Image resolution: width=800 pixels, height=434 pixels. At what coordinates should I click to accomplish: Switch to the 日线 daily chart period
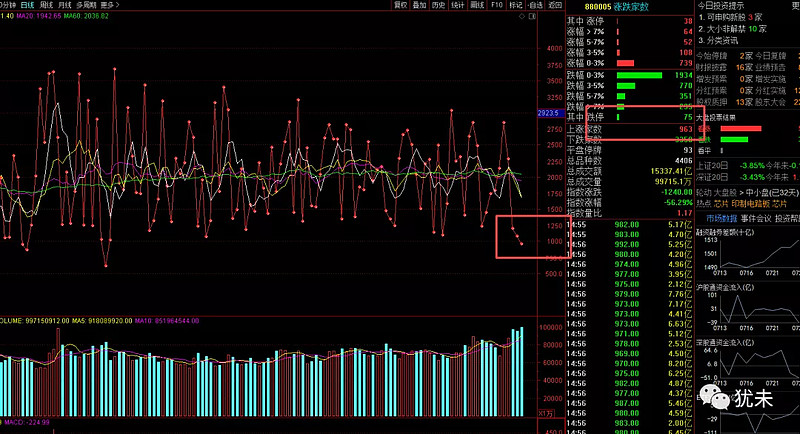point(27,5)
